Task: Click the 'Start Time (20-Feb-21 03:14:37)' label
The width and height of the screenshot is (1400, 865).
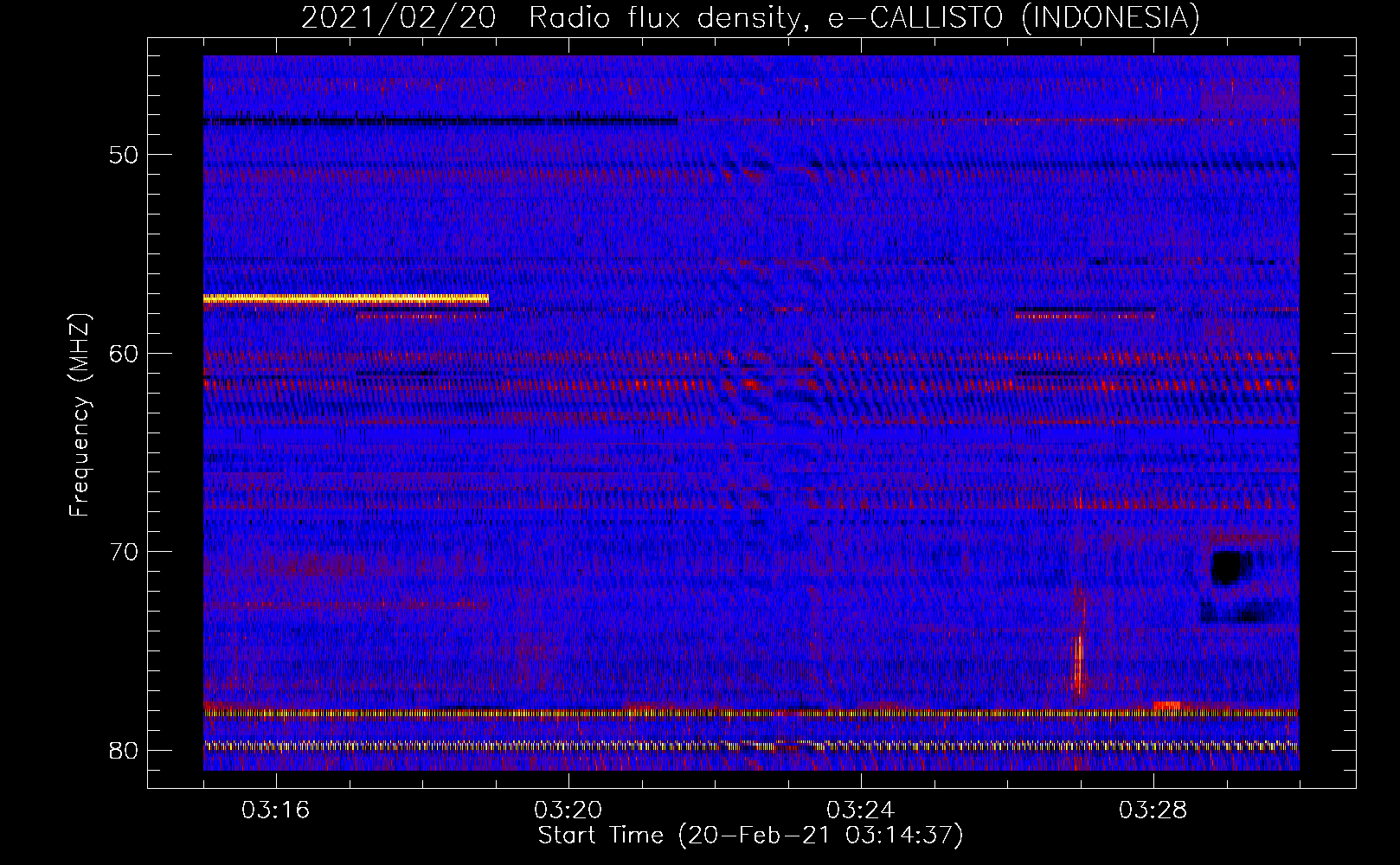Action: click(x=750, y=836)
